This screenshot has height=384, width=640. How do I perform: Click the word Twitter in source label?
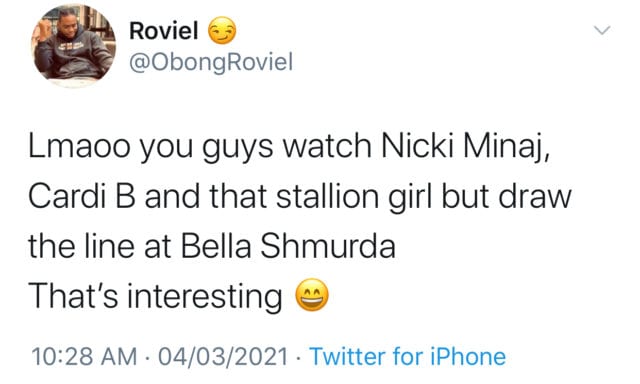pyautogui.click(x=348, y=356)
